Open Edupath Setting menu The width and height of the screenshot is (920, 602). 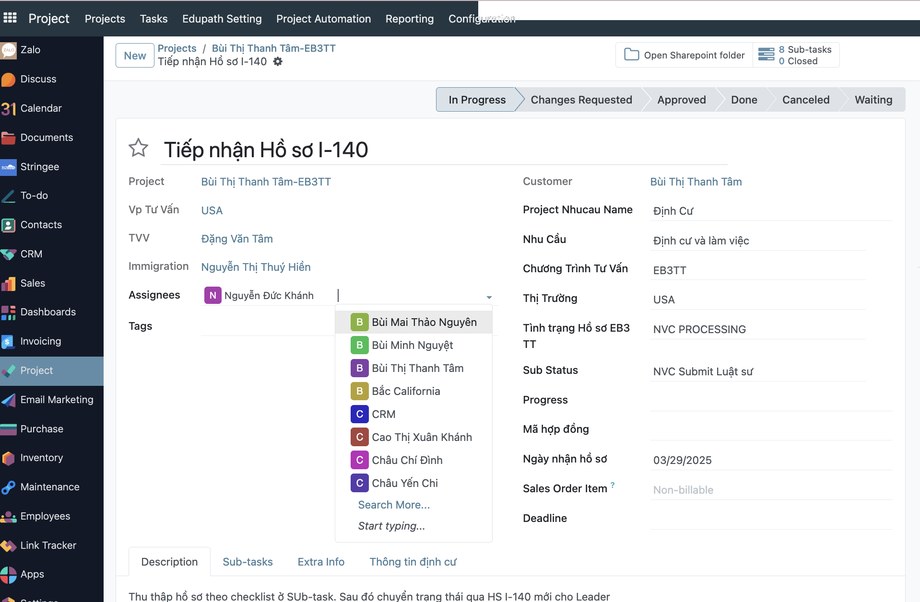(x=222, y=19)
